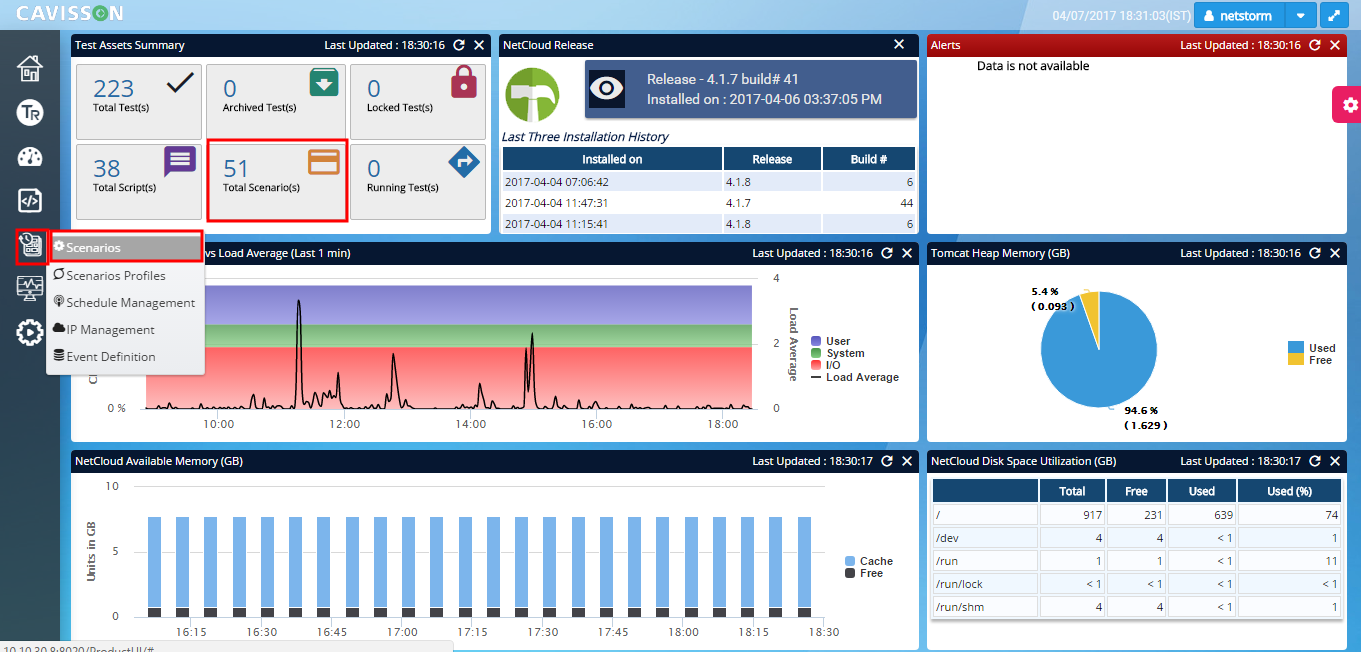Click the Cavisson logo
Viewport: 1361px width, 652px height.
point(69,13)
